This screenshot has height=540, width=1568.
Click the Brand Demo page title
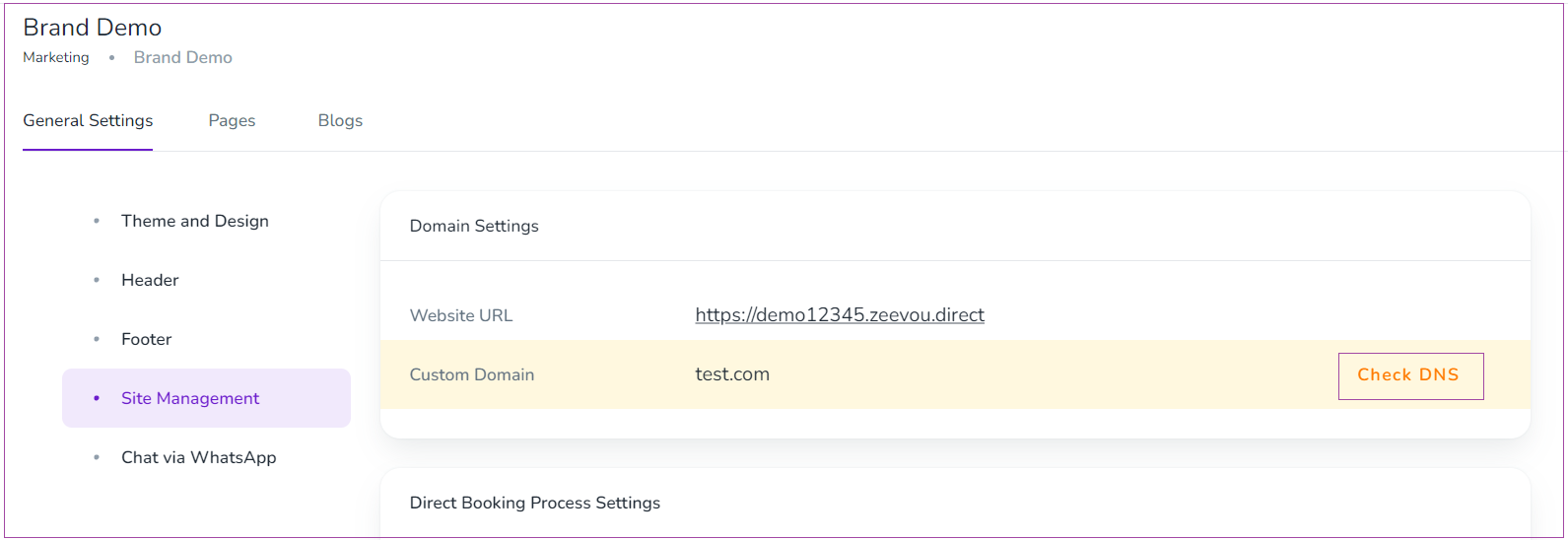(93, 28)
